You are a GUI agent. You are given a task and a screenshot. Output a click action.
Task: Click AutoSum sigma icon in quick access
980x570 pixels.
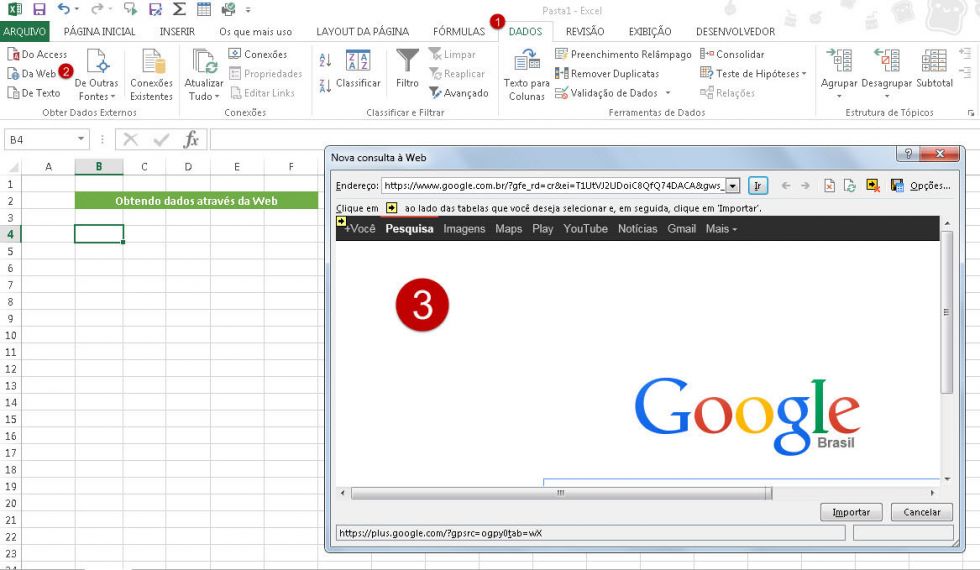(x=179, y=9)
